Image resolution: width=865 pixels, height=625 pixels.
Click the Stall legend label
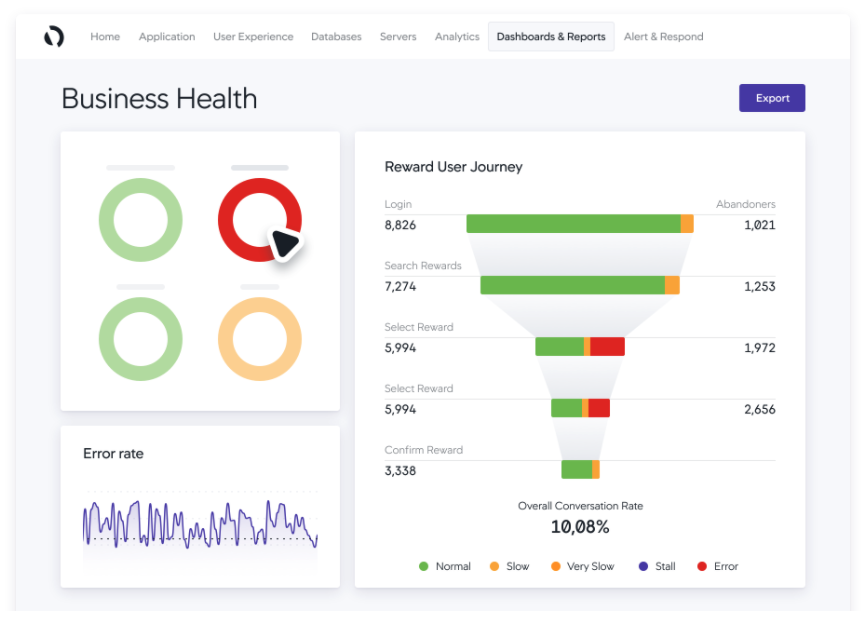(665, 566)
